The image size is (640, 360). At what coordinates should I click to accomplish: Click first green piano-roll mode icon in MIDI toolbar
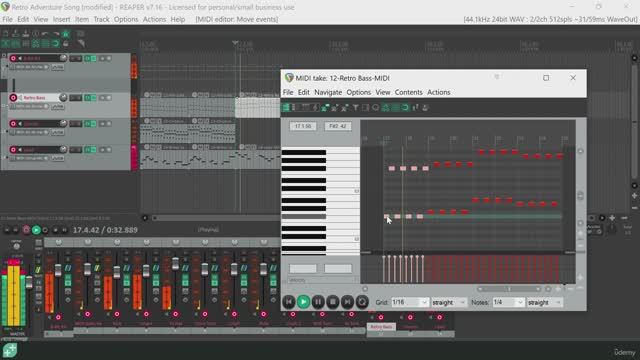pyautogui.click(x=287, y=108)
